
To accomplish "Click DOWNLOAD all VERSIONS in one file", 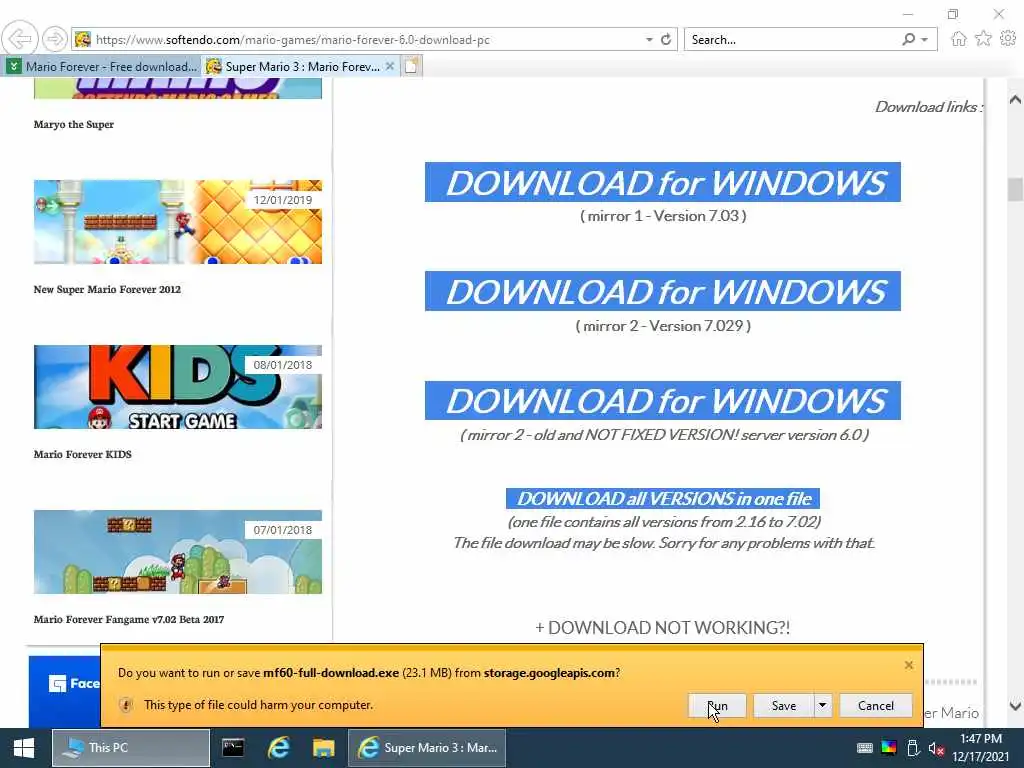I will [x=663, y=498].
